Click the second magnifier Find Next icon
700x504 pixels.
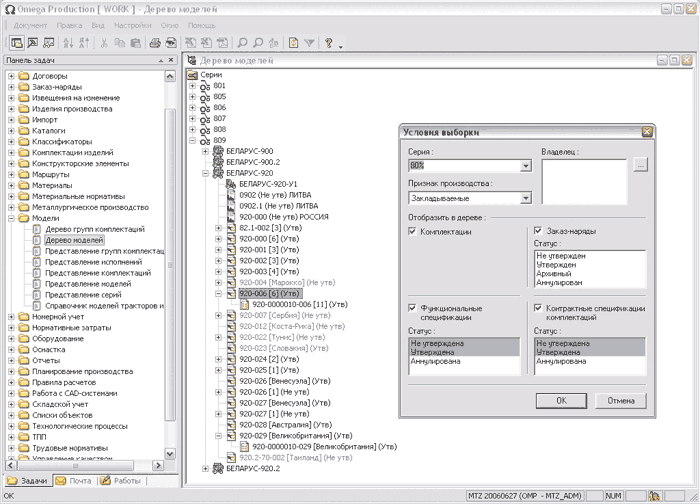pos(258,43)
